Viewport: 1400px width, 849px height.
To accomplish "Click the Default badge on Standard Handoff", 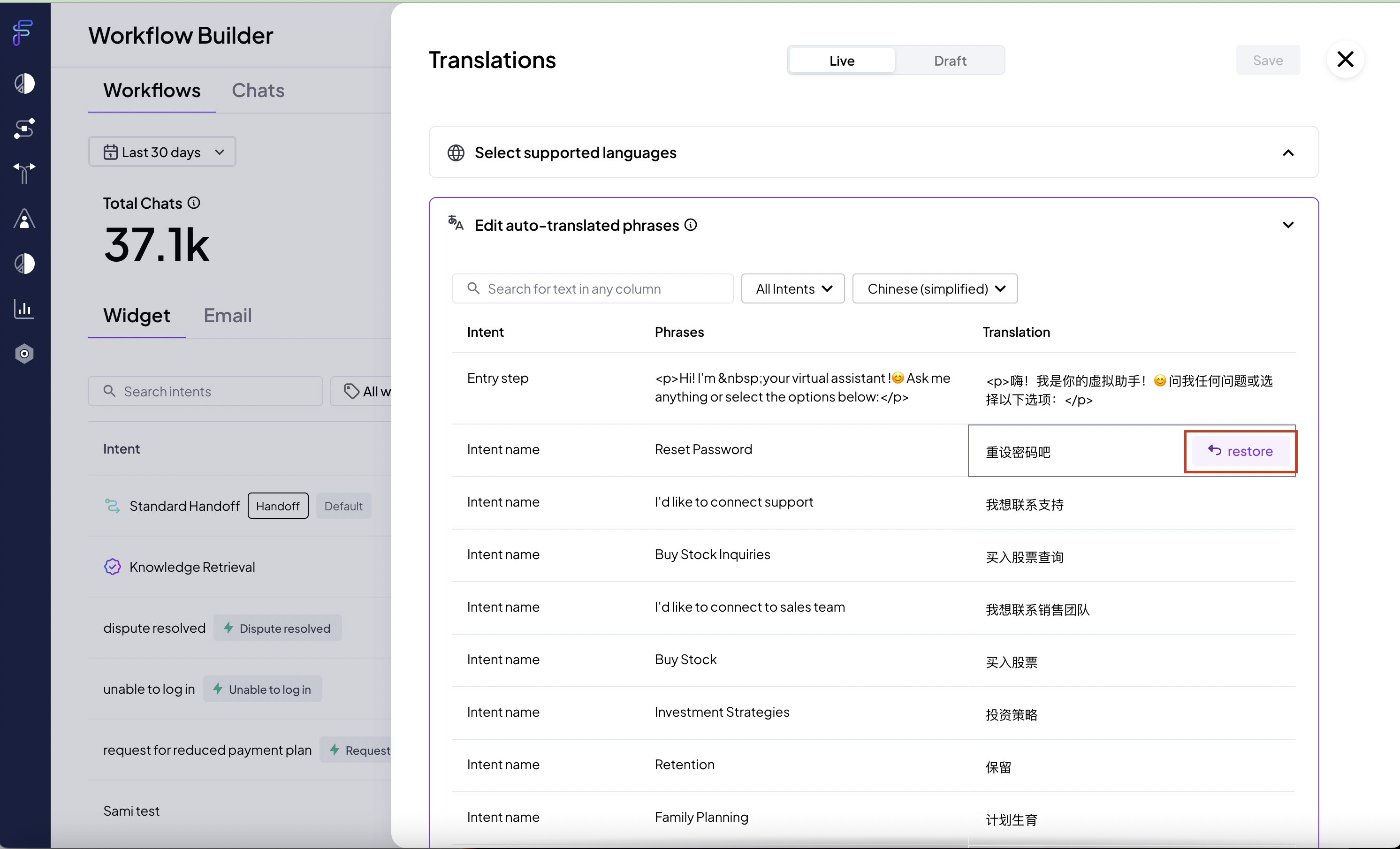I will (343, 506).
